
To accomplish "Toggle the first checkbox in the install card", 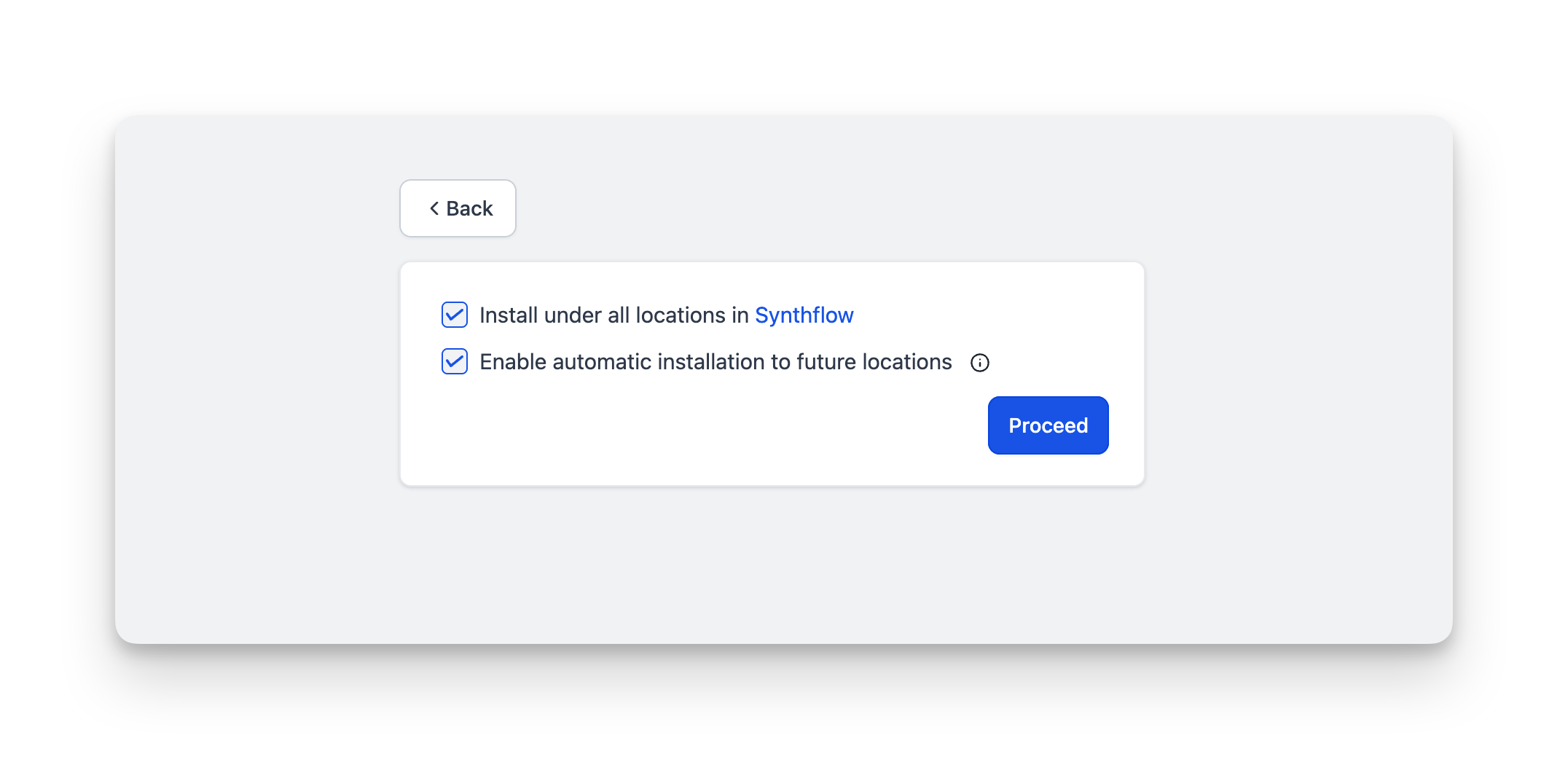I will coord(455,315).
